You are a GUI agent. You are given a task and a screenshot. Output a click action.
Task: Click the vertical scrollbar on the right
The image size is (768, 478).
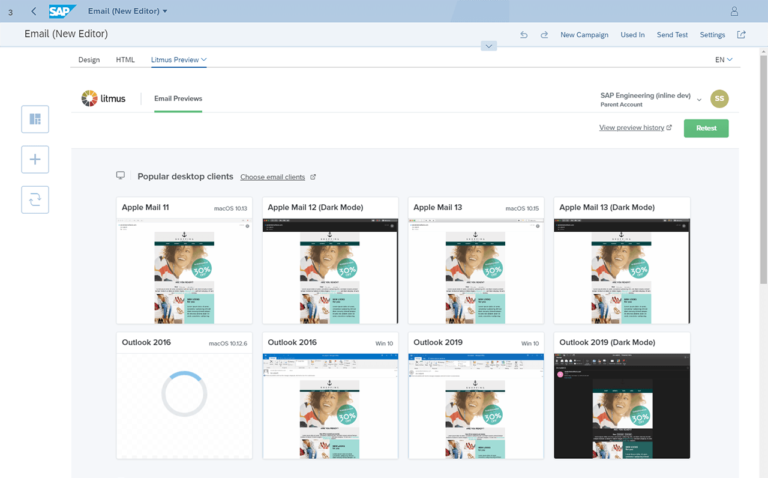(x=763, y=169)
